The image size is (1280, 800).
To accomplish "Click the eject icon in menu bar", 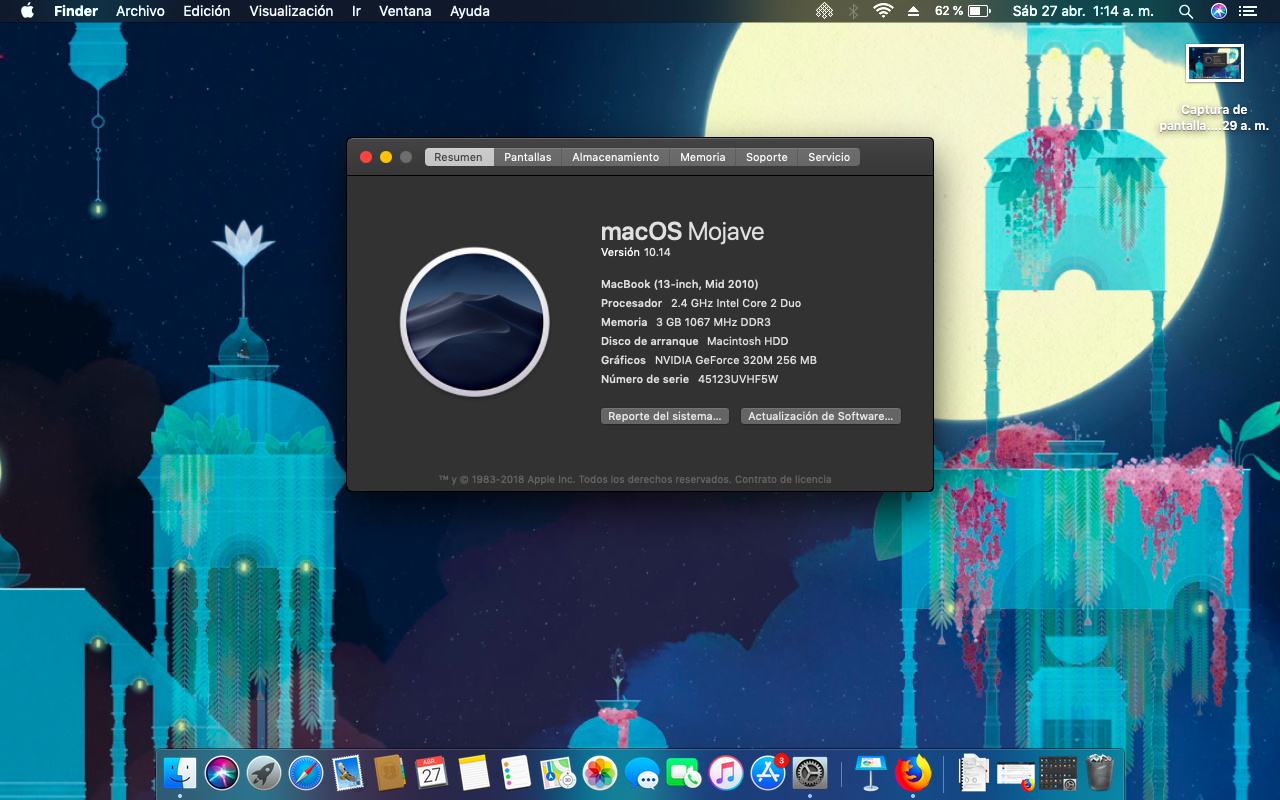I will tap(913, 11).
